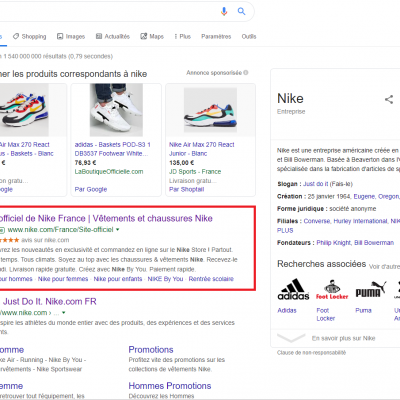400x400 pixels.
Task: Click the Adidas text link
Action: click(287, 310)
